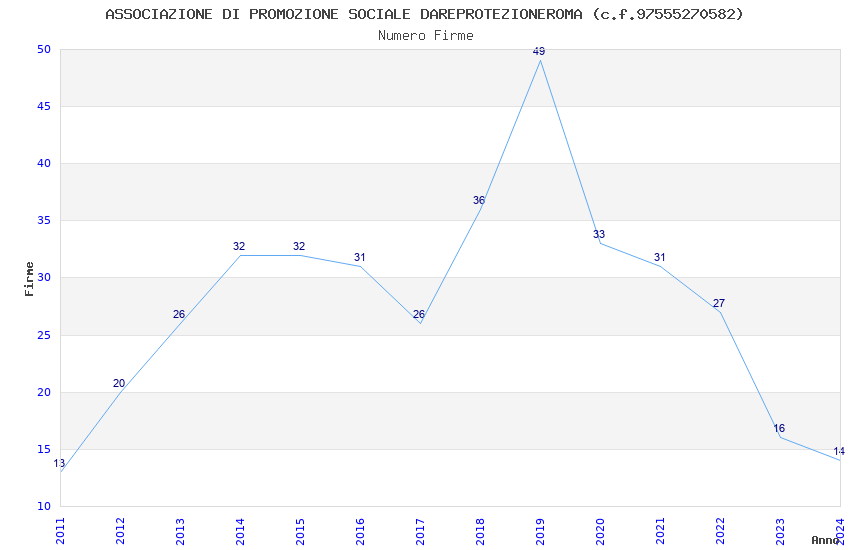
Task: Click the Firme y-axis label
Action: pyautogui.click(x=29, y=279)
